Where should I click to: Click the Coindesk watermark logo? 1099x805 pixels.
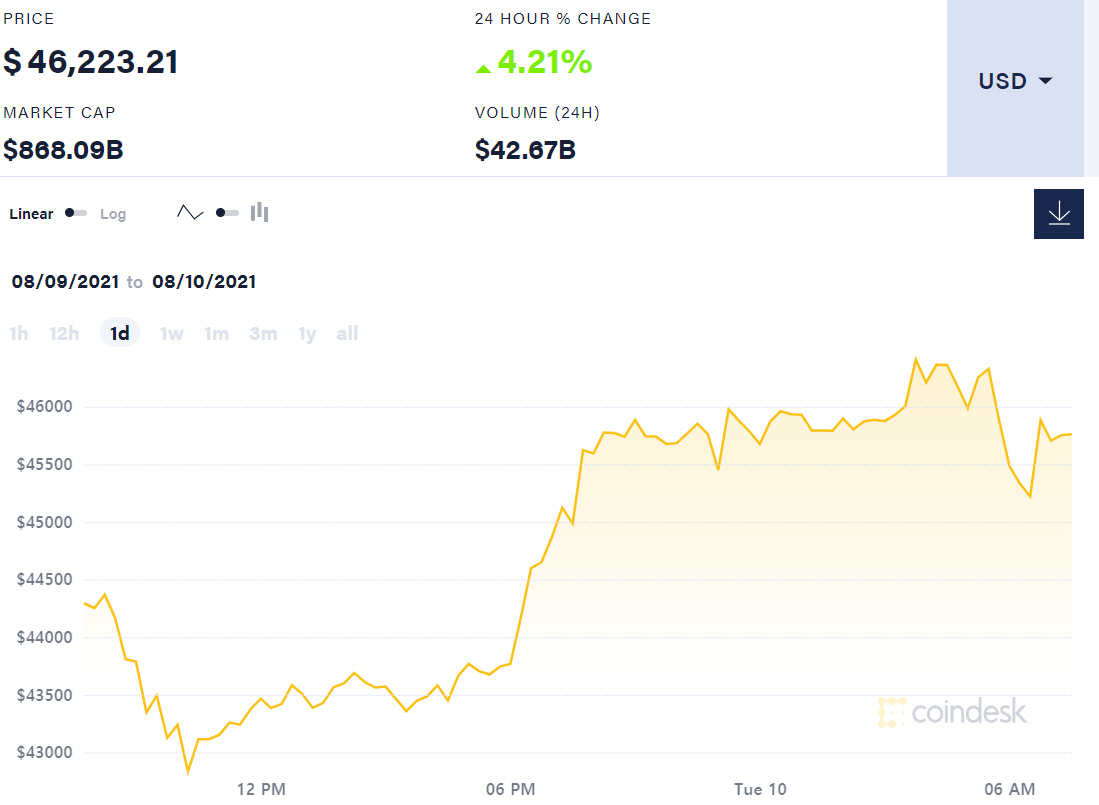pos(952,712)
